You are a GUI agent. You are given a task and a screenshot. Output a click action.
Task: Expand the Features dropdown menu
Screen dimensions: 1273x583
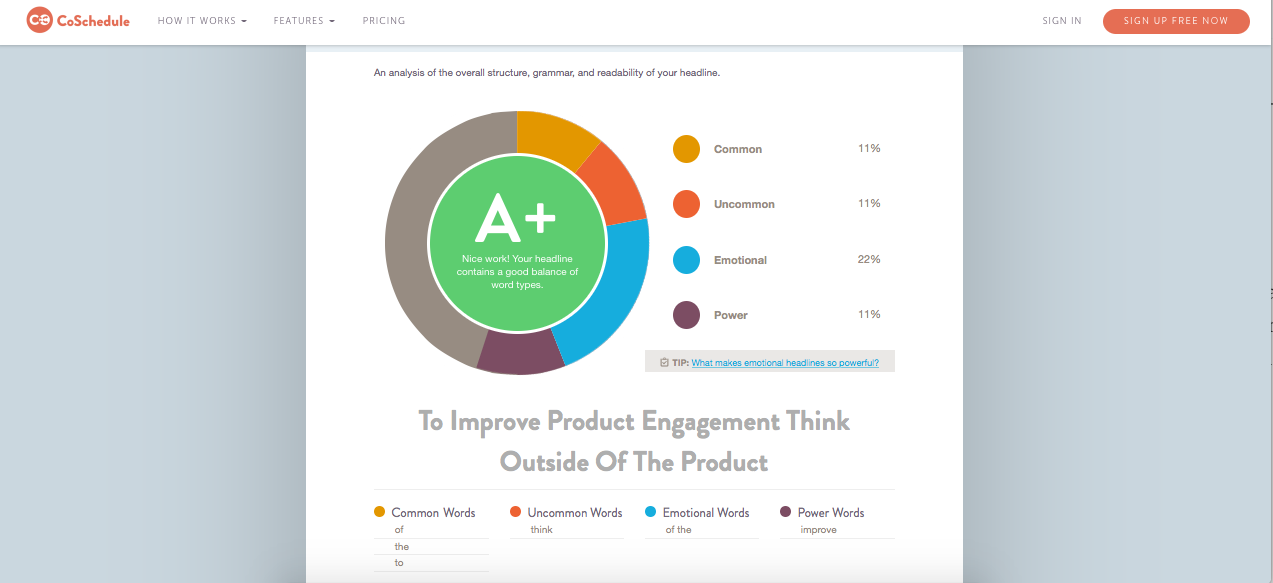click(304, 21)
